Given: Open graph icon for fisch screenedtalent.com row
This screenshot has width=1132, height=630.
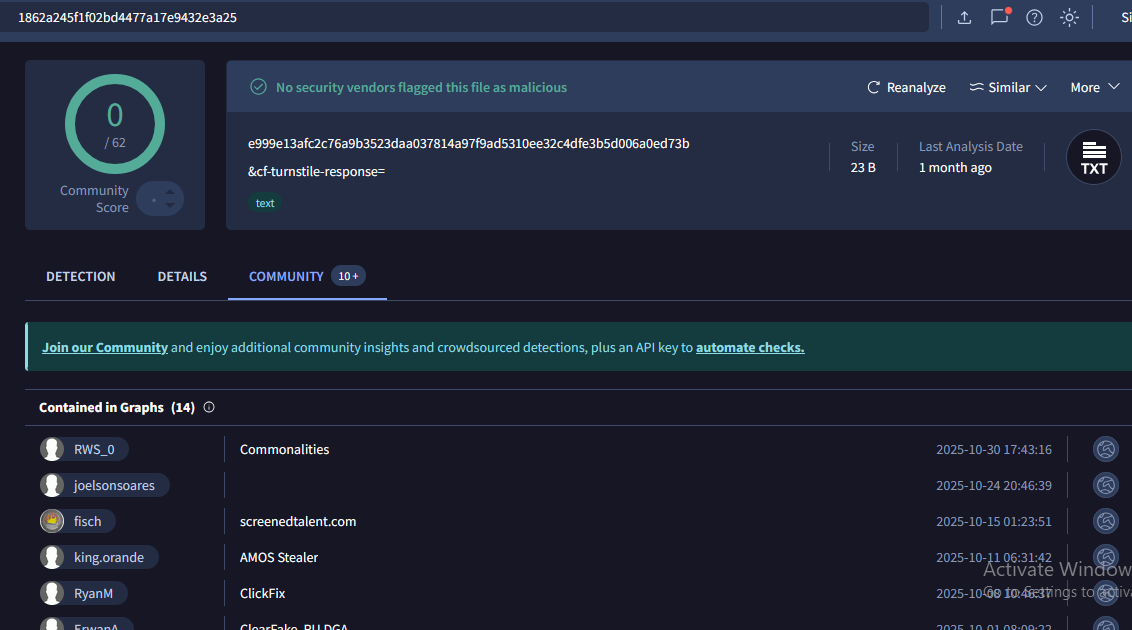Looking at the screenshot, I should (x=1105, y=522).
